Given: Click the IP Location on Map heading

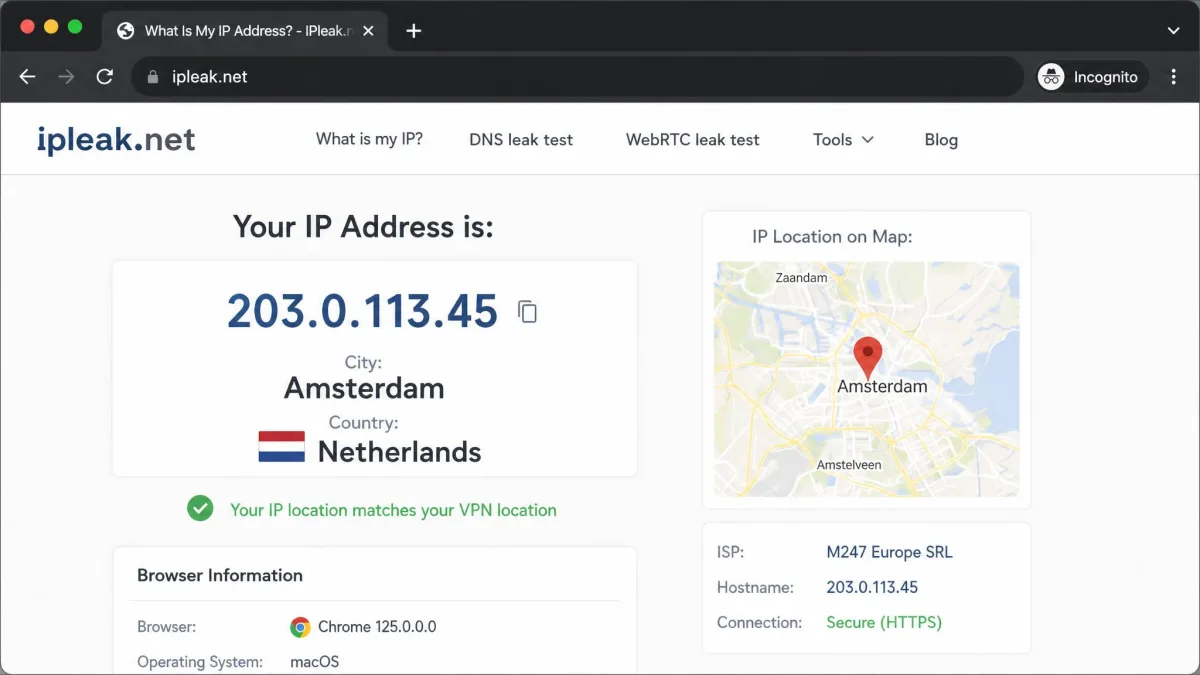Looking at the screenshot, I should click(x=832, y=237).
